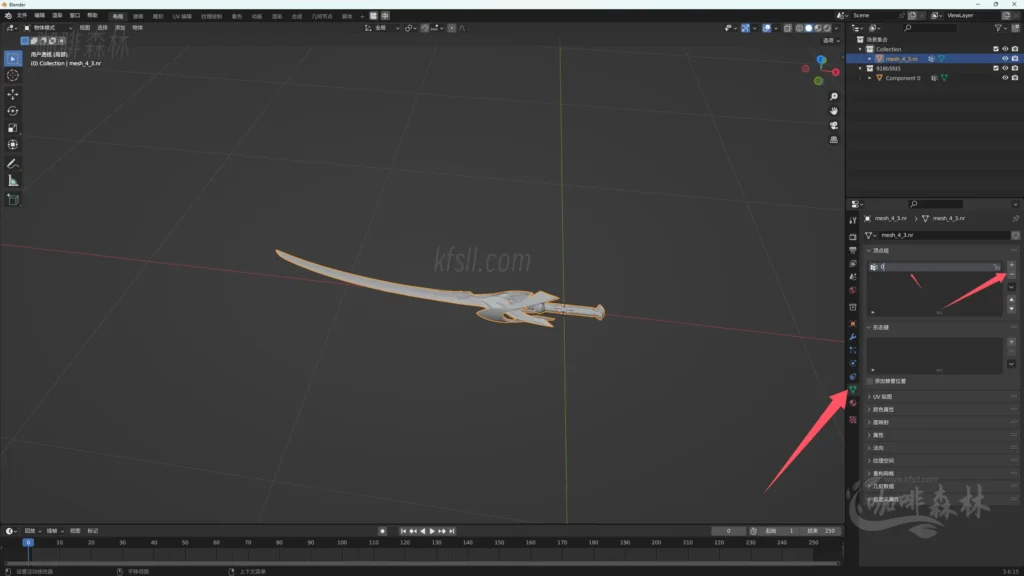The width and height of the screenshot is (1024, 576).
Task: Open the Modifier properties wrench tab
Action: point(854,337)
